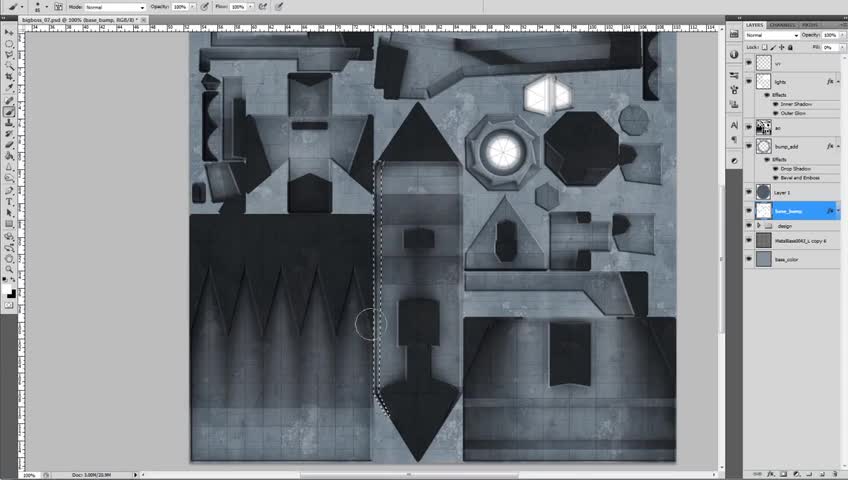The width and height of the screenshot is (848, 480).
Task: Collapse effects list of bump_add layer
Action: coord(838,146)
